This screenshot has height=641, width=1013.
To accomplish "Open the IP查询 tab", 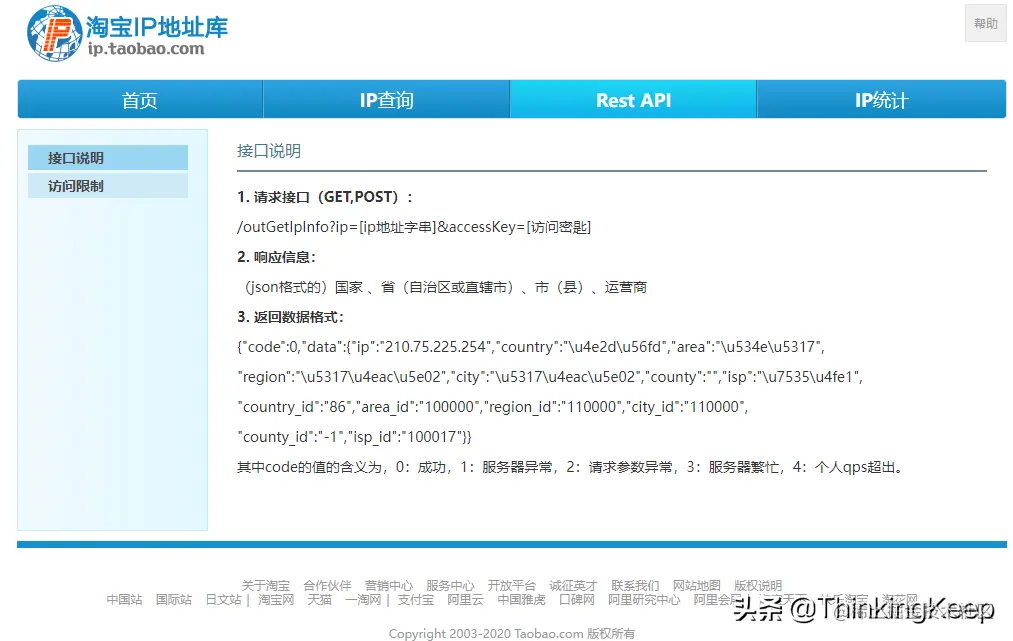I will (385, 100).
